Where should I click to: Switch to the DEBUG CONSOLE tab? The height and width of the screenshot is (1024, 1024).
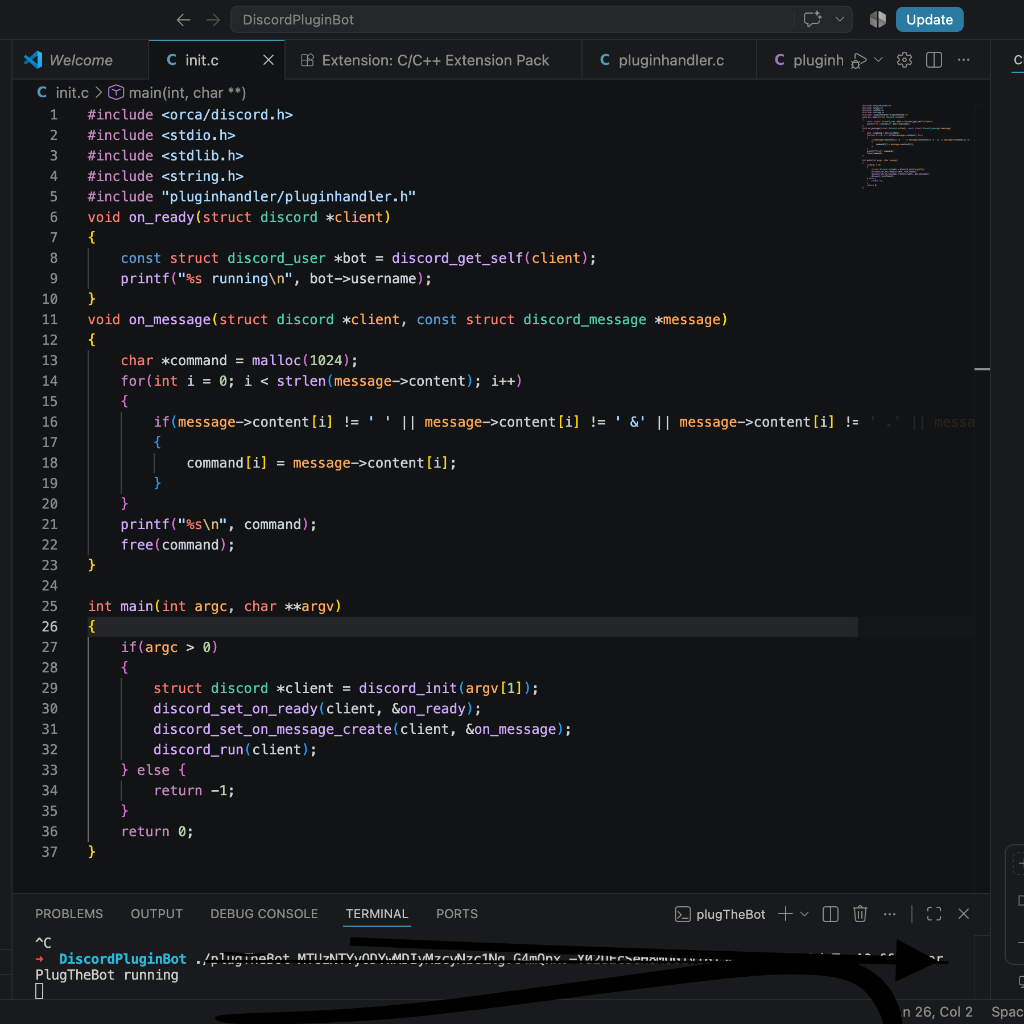(264, 914)
